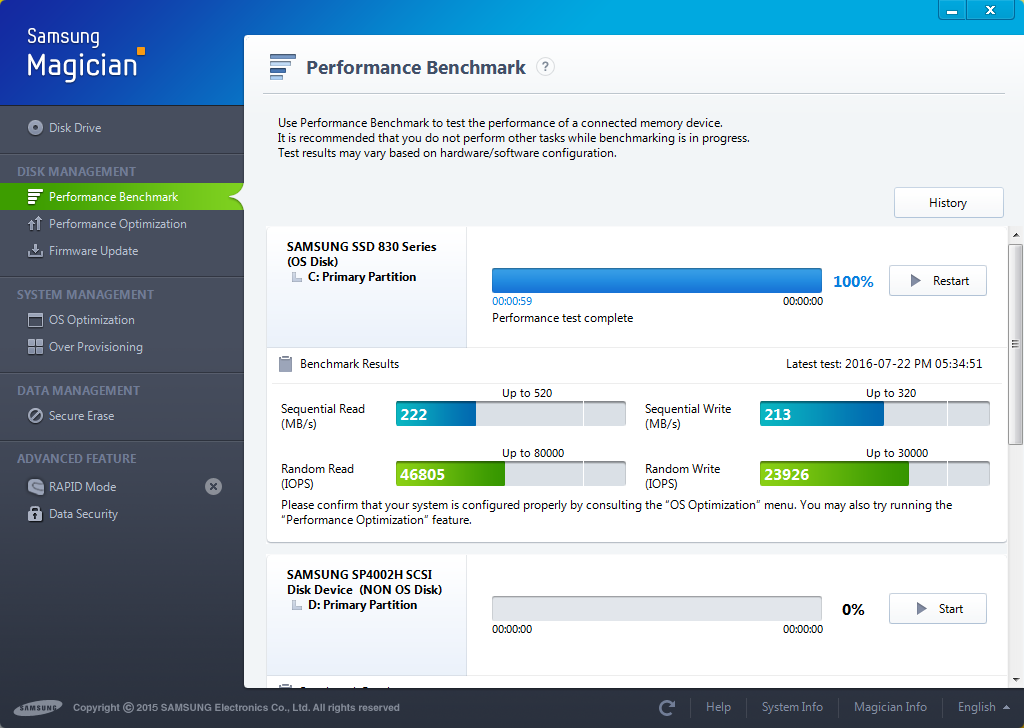This screenshot has height=728, width=1024.
Task: Select C: Primary Partition entry
Action: click(x=362, y=277)
